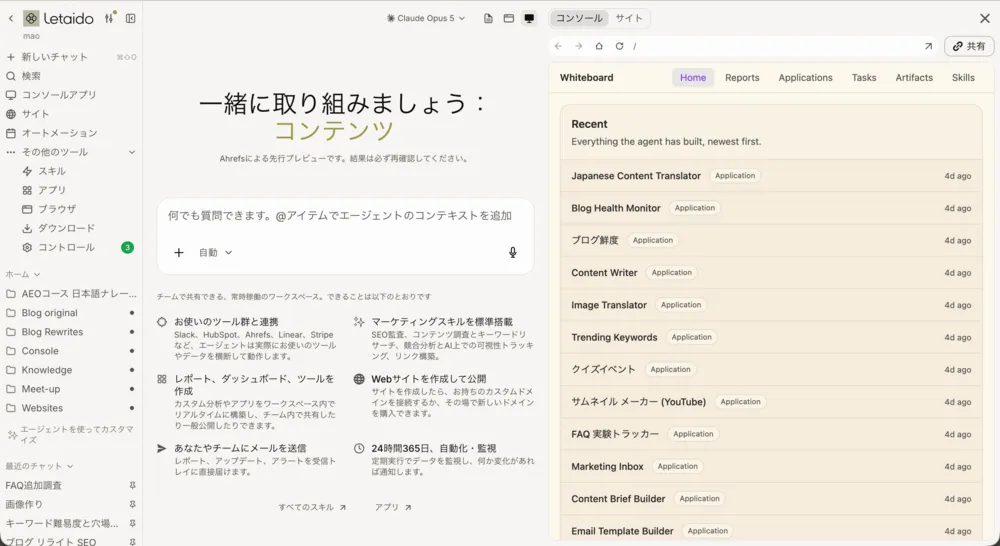This screenshot has height=546, width=1000.
Task: Unpin the FAQ追加調査 chat pin icon
Action: pyautogui.click(x=133, y=485)
